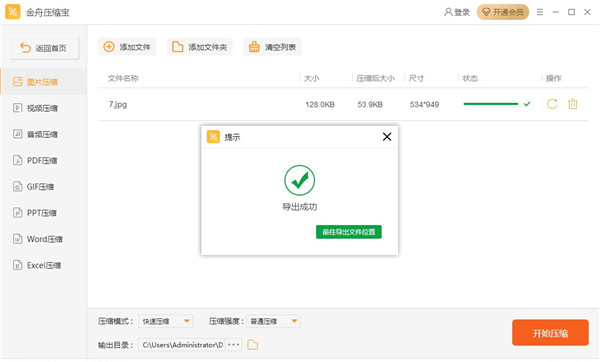Open the 登录 login option

click(x=457, y=12)
